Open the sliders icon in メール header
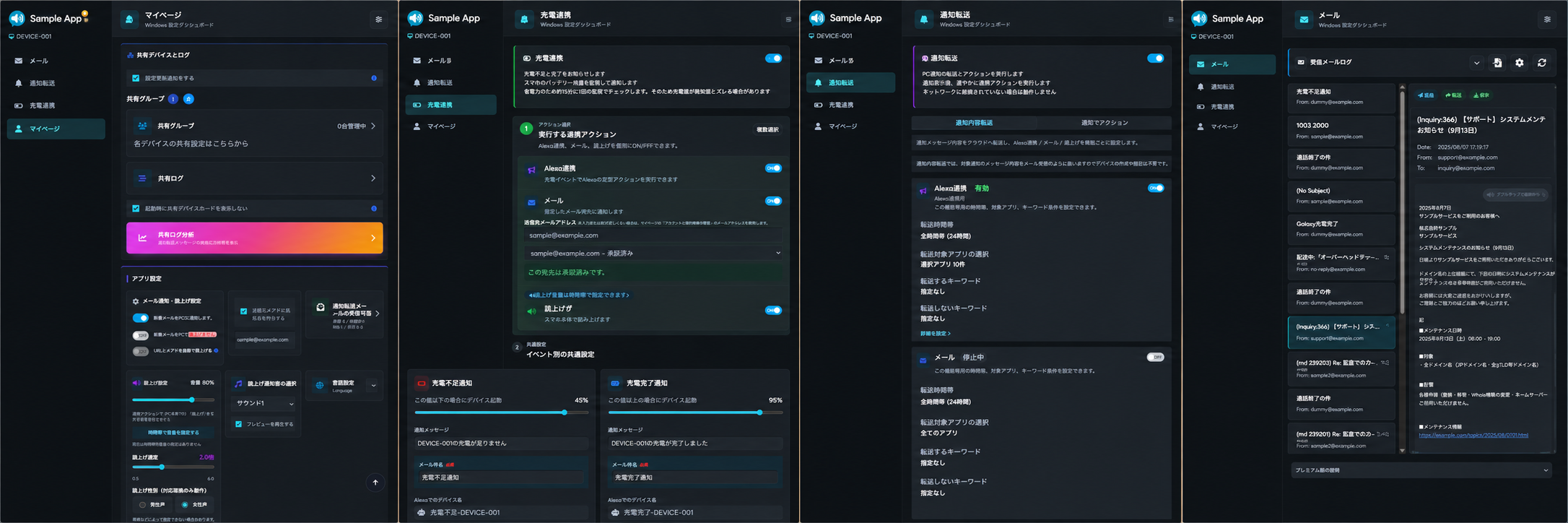 point(1546,20)
